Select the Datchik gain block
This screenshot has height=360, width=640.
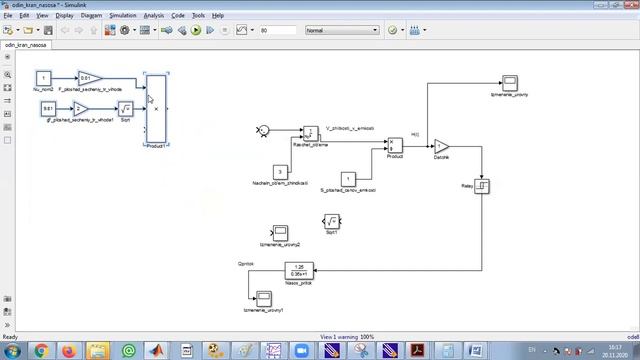click(x=442, y=146)
